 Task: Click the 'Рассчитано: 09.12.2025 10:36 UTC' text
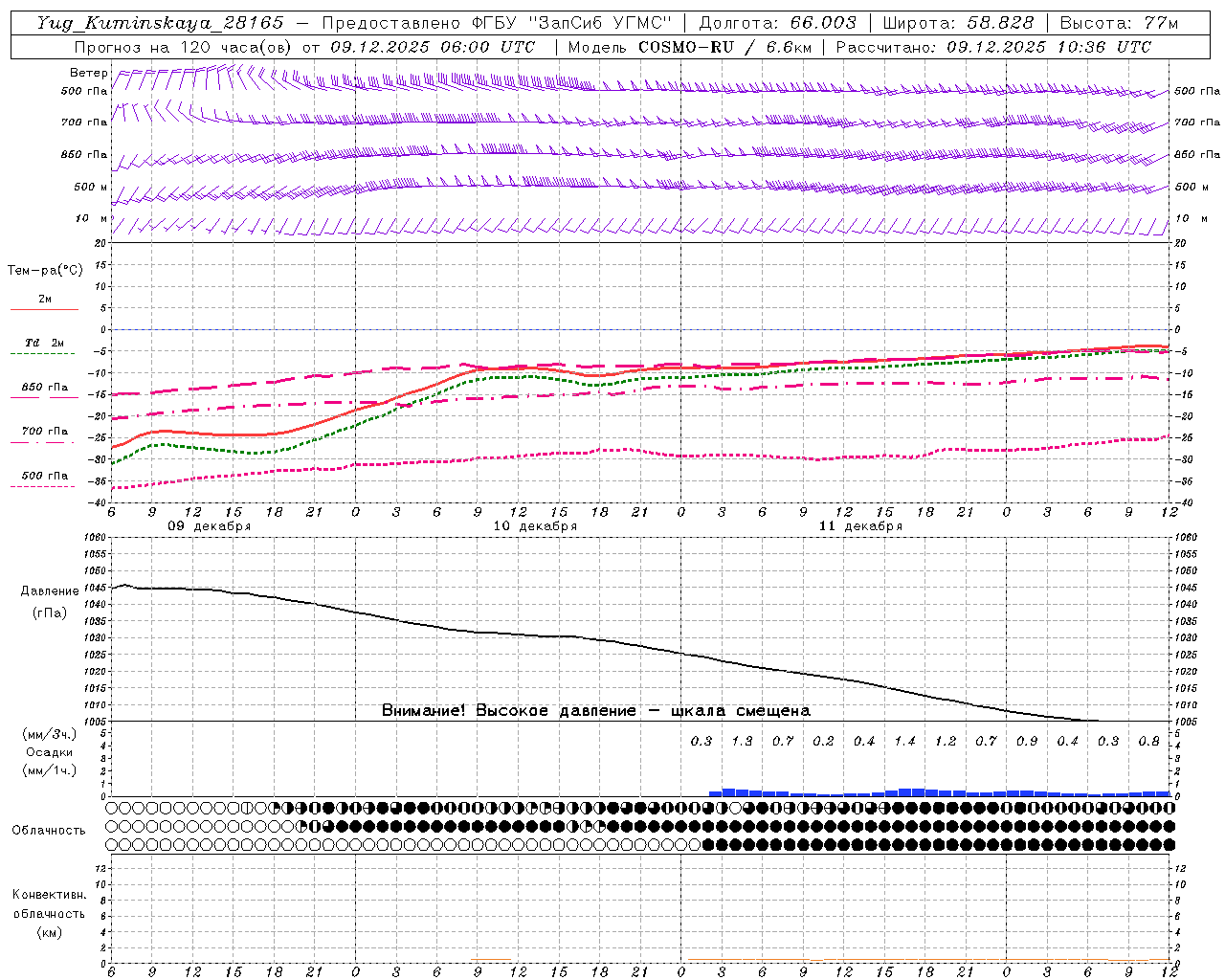(993, 47)
